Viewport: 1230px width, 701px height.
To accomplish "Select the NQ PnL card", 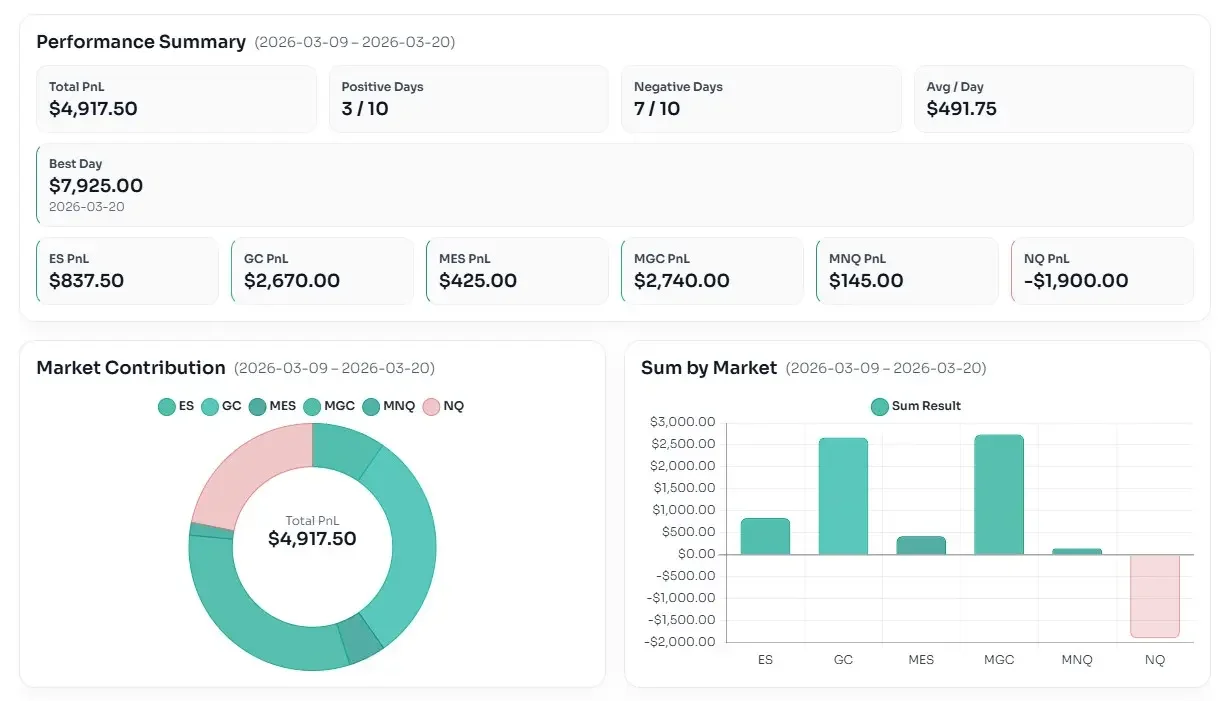I will (x=1102, y=271).
